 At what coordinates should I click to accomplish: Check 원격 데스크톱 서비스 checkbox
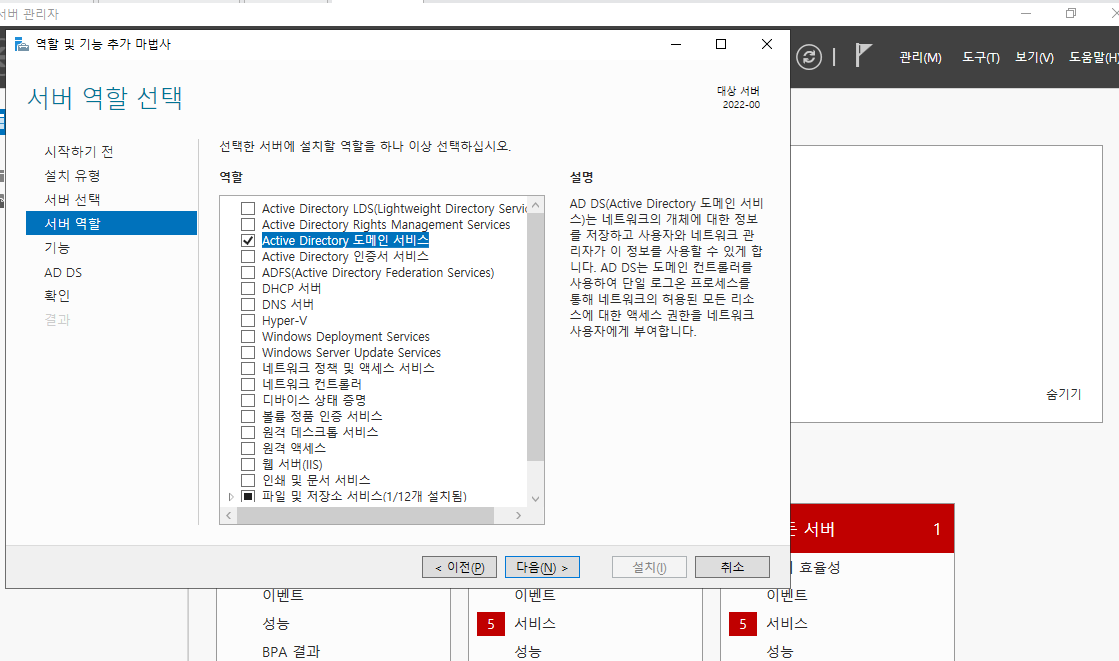[248, 433]
